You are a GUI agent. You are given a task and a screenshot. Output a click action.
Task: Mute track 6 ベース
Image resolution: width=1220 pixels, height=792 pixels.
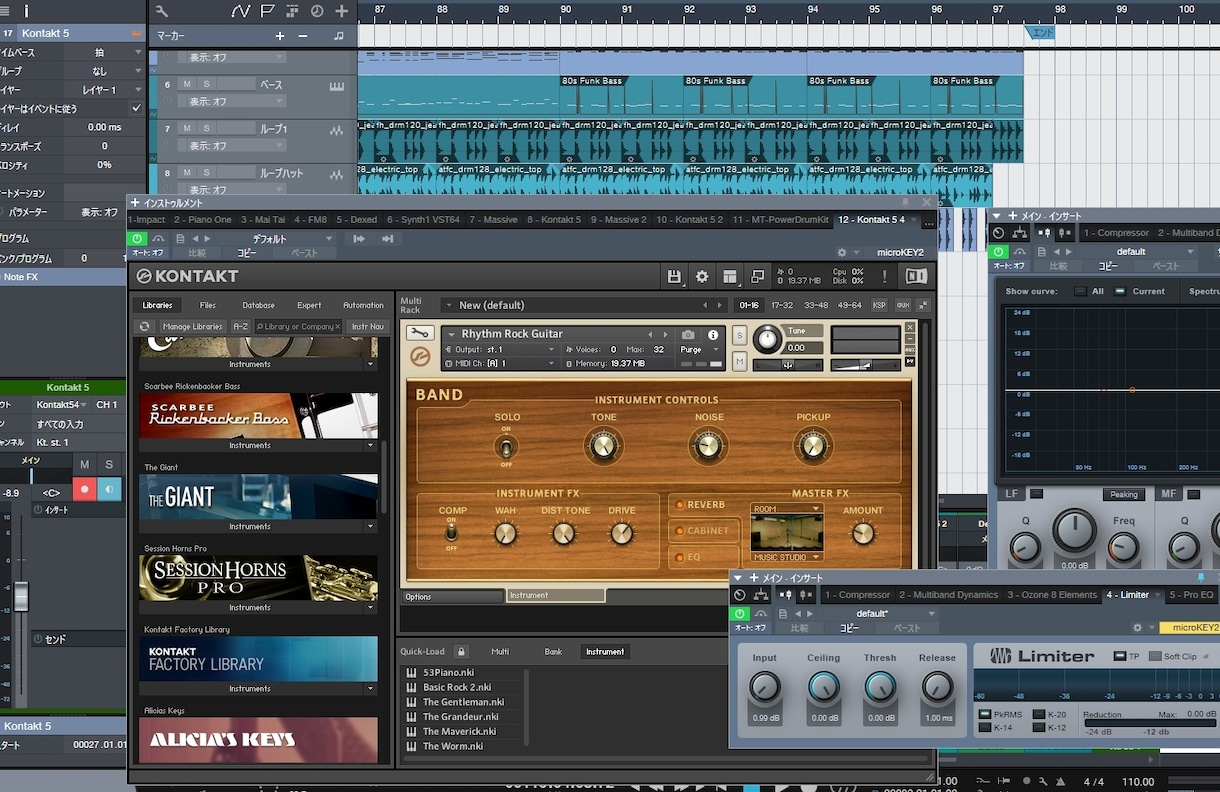pos(187,84)
